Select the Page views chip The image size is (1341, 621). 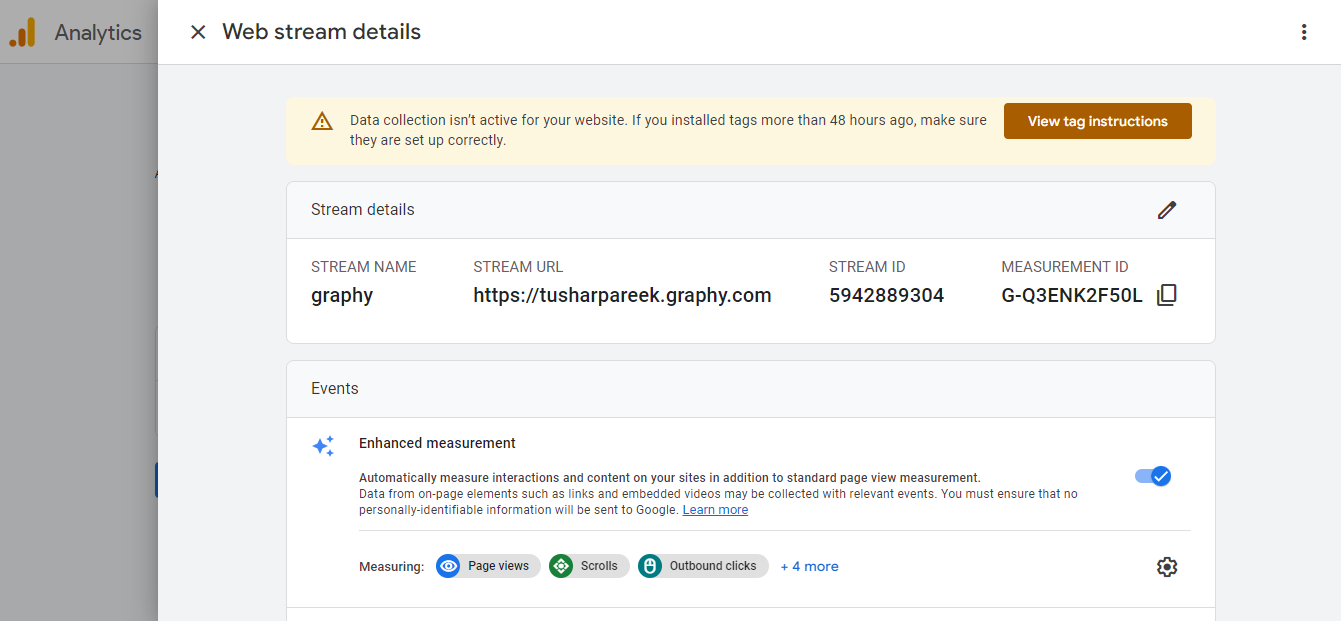click(x=498, y=566)
